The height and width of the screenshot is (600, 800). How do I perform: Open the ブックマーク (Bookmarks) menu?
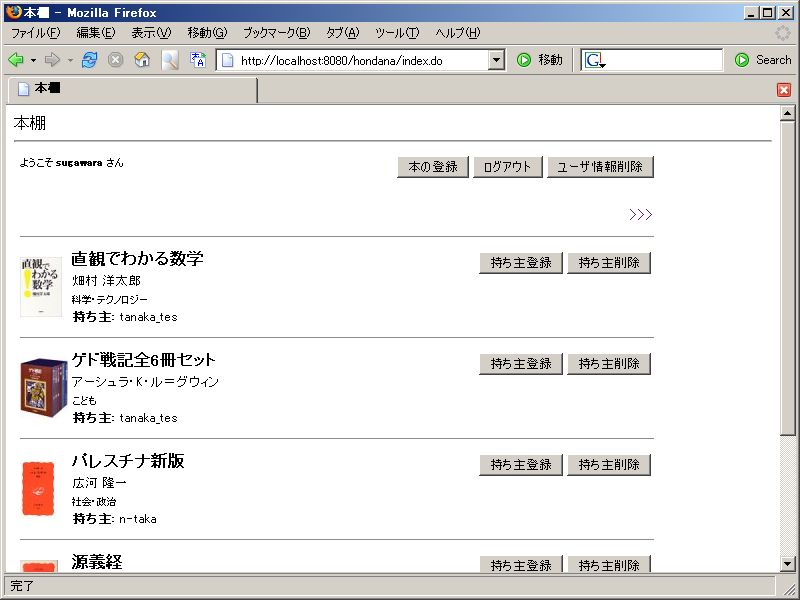point(276,33)
